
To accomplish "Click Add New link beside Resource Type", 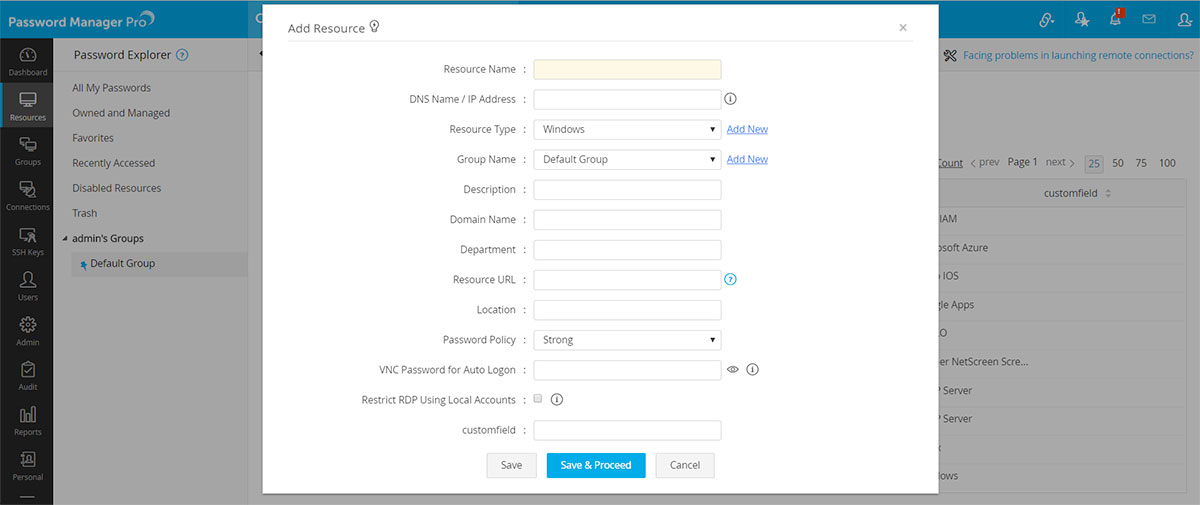I will pos(747,129).
